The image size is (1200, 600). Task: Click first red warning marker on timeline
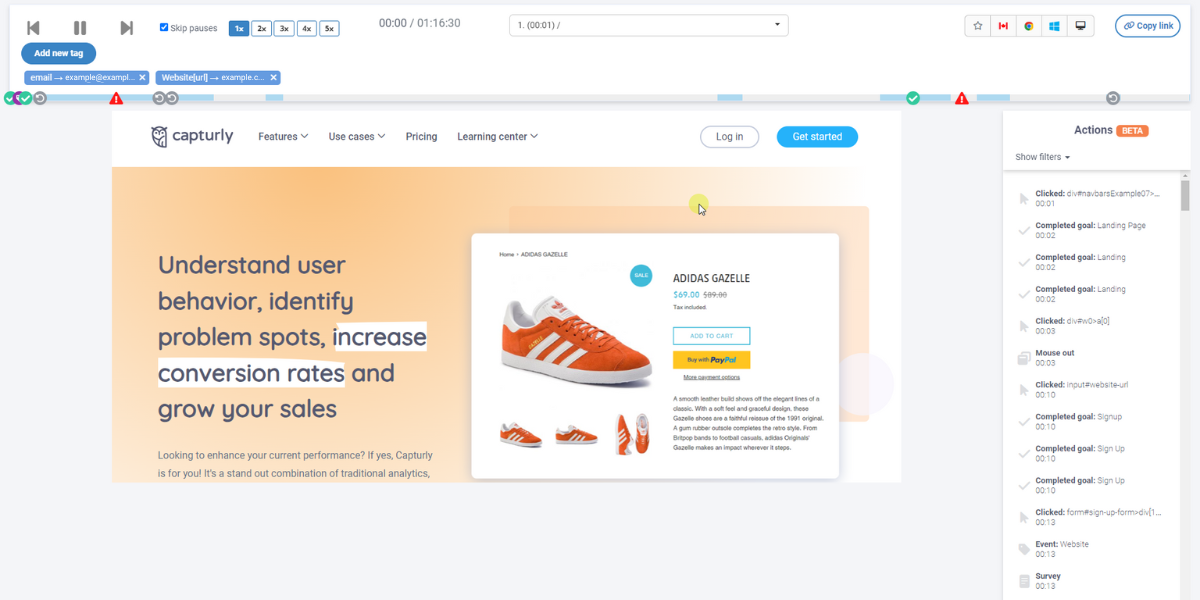coord(116,98)
